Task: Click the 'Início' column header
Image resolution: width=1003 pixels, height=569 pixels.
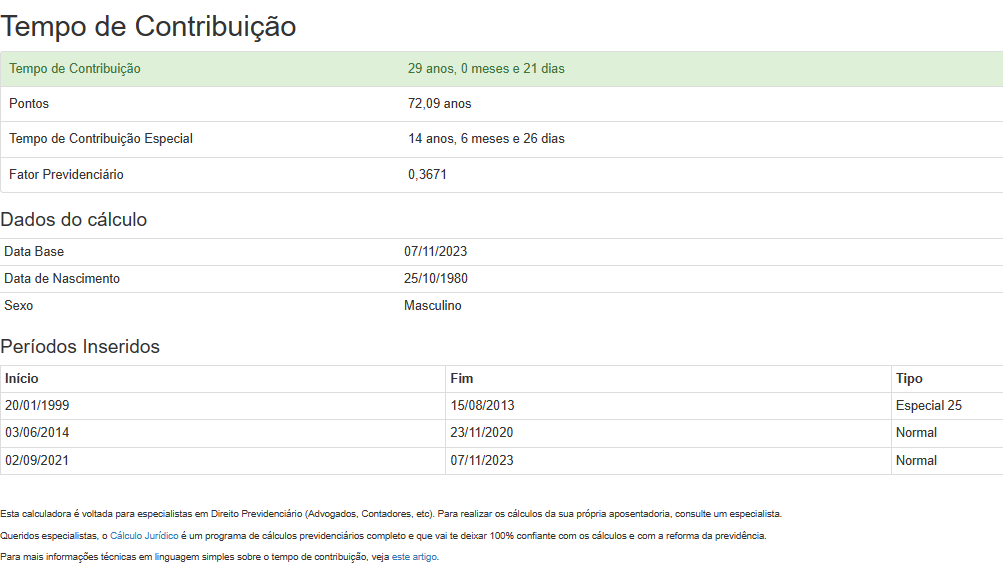Action: pos(22,378)
